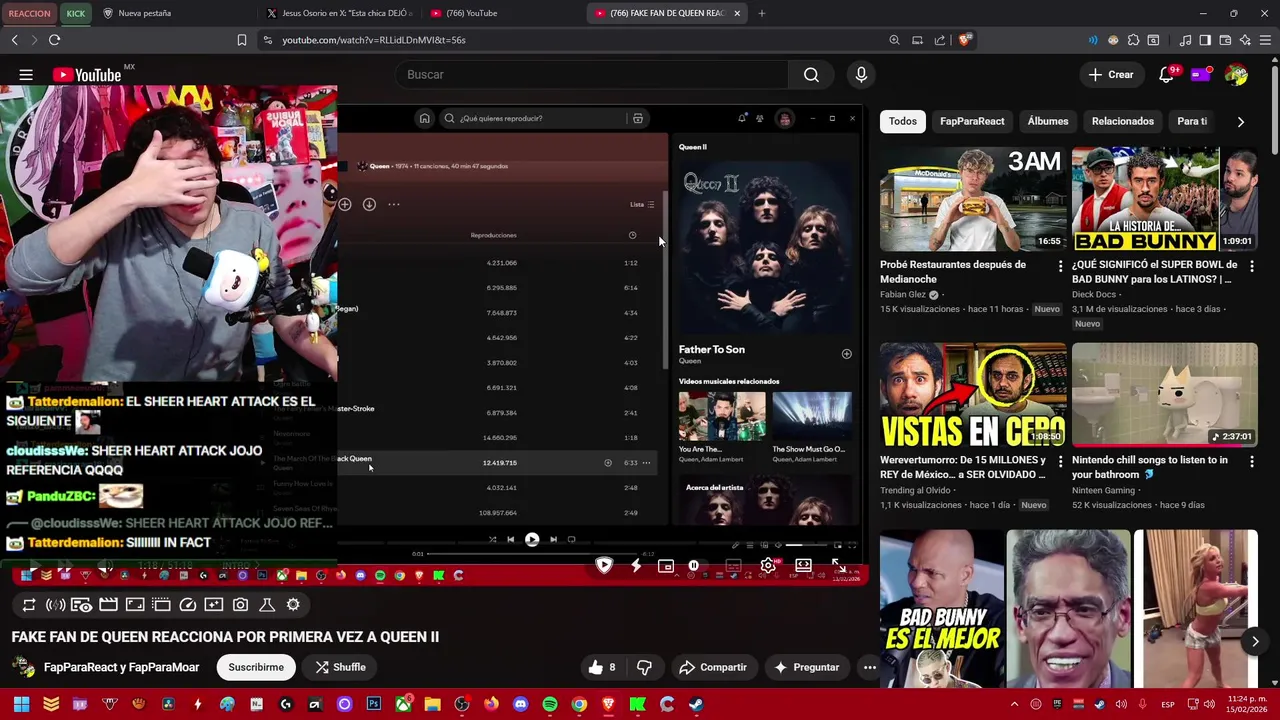Open the FapParaReact y FapParaMoar channel link

(121, 667)
